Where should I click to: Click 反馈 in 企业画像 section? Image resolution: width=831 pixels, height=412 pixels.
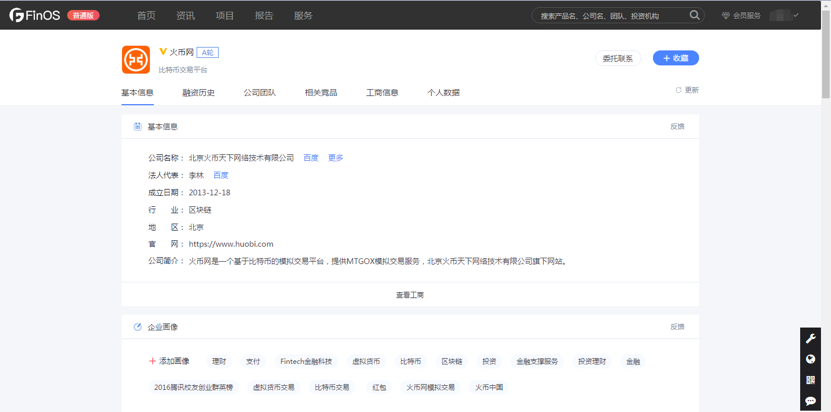tap(677, 327)
